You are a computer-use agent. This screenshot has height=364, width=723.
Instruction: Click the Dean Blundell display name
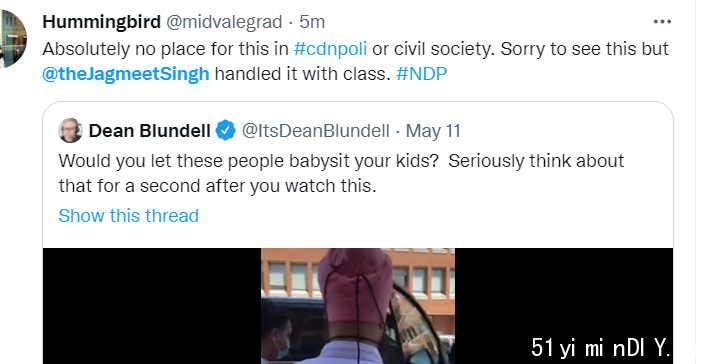150,131
